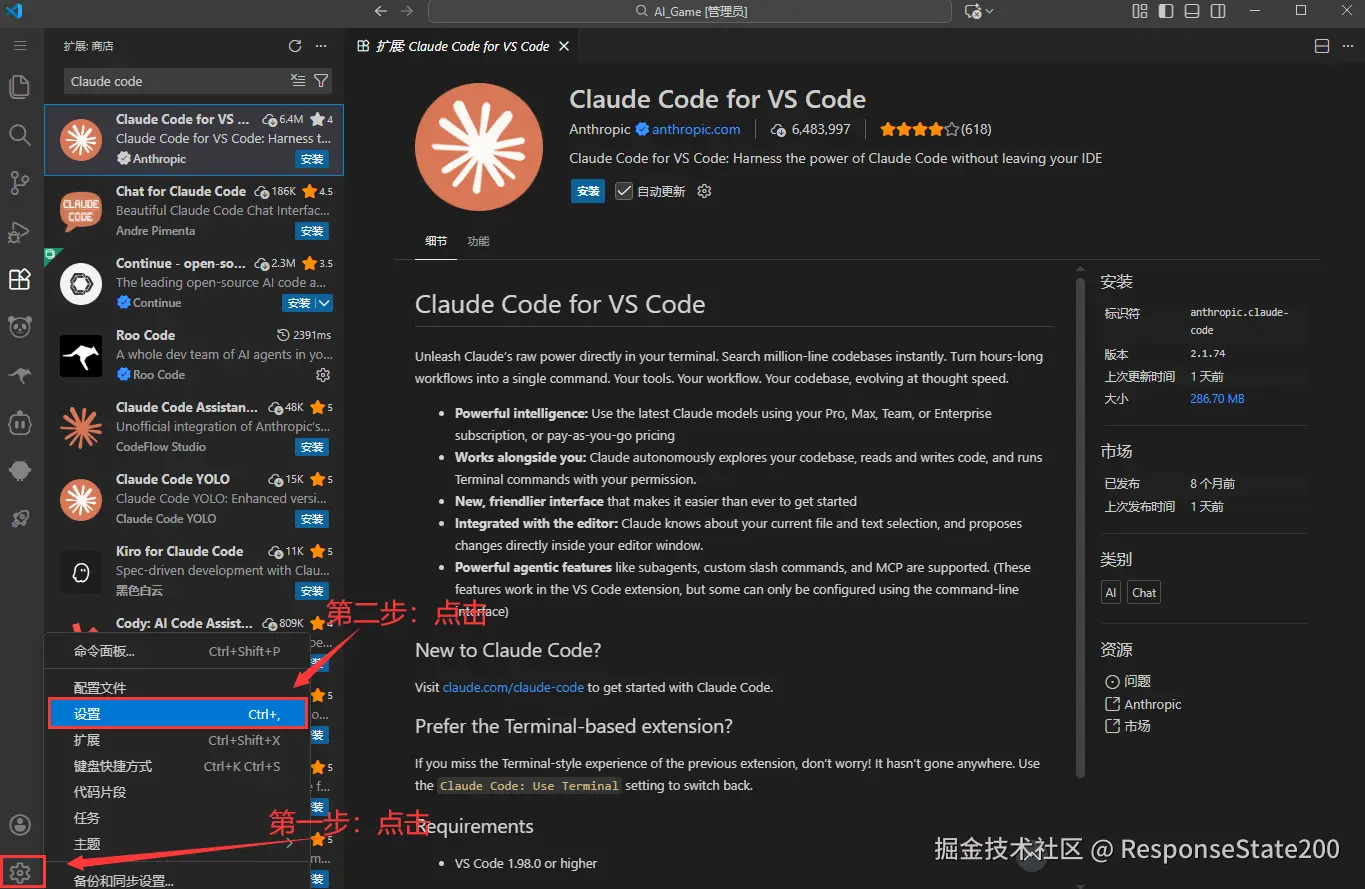Toggle the 自动更新 checkbox
Viewport: 1365px width, 889px height.
[624, 191]
